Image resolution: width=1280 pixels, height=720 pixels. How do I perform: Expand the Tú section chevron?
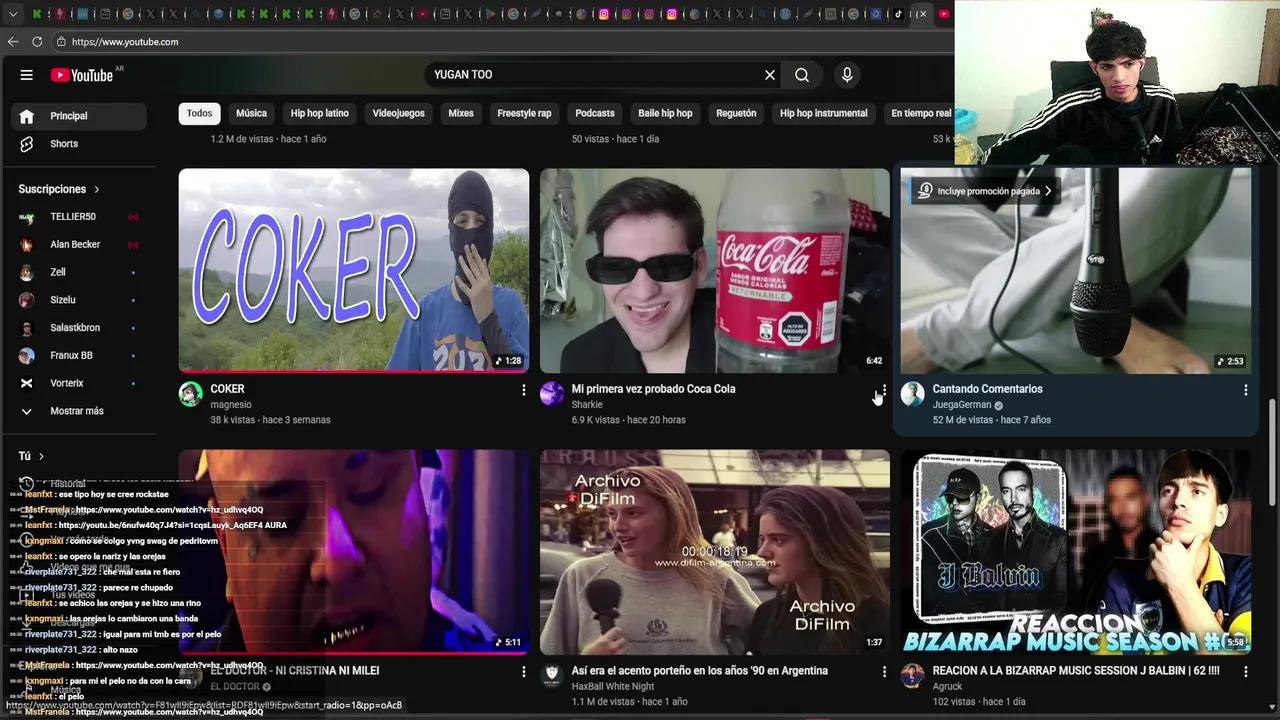(41, 456)
